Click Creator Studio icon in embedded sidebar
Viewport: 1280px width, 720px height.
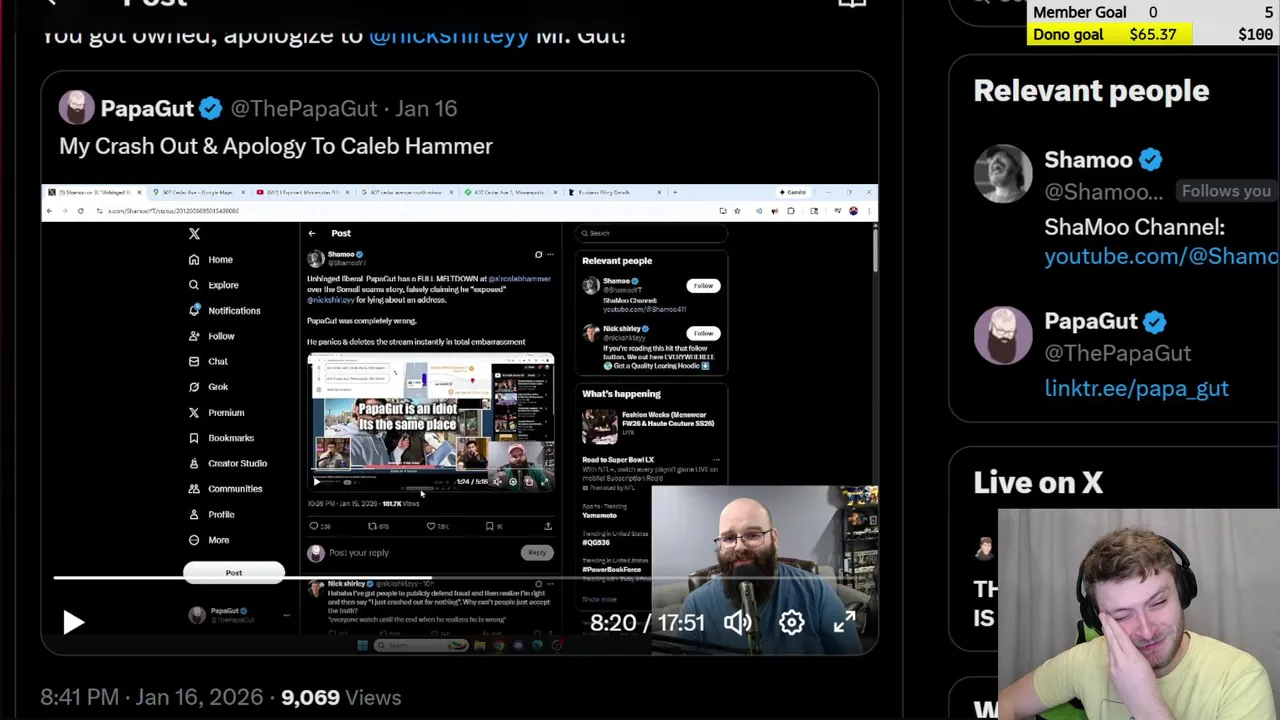[194, 463]
